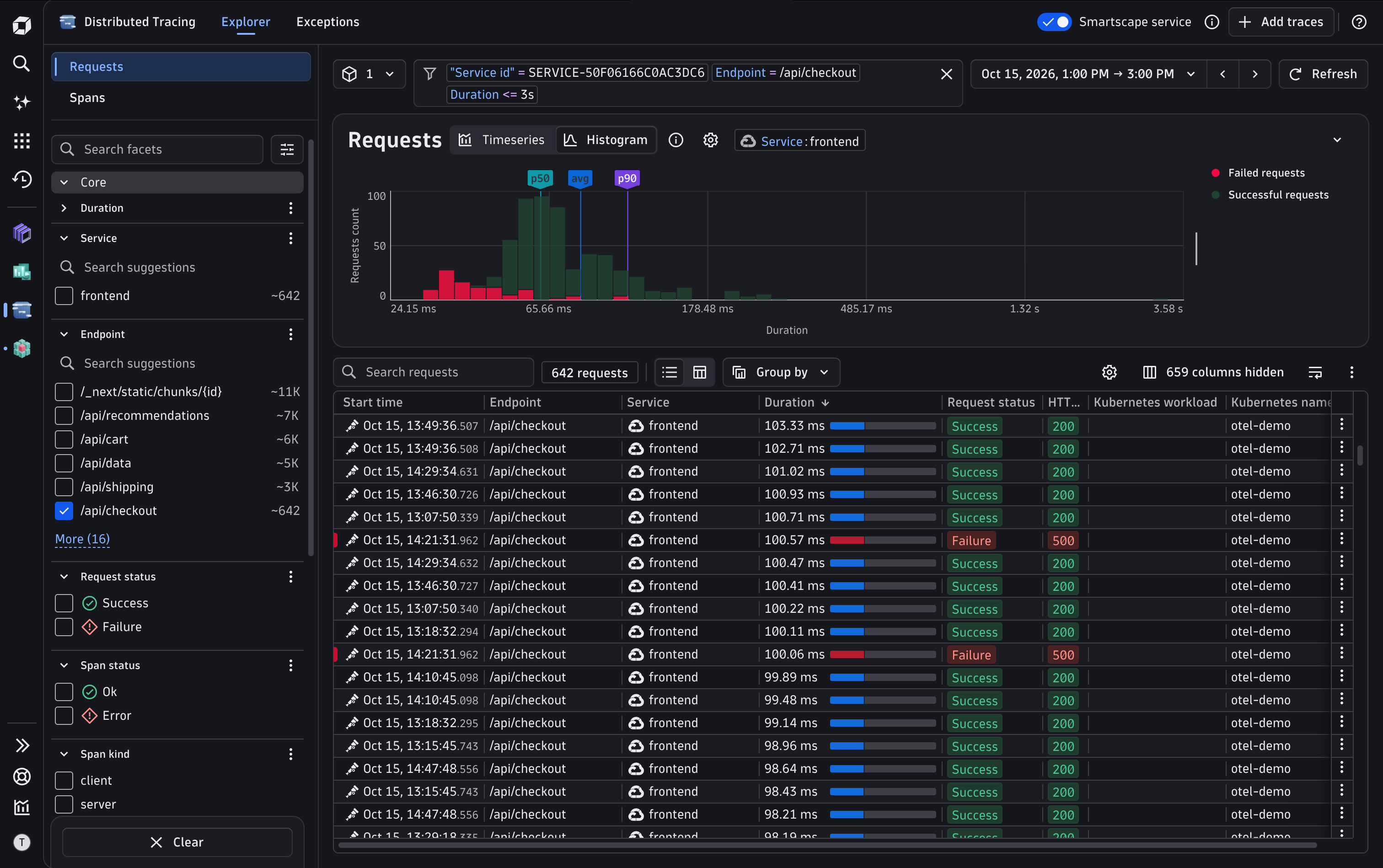Collapse the Requests chart panel chevron
Viewport: 1383px width, 868px height.
click(x=1337, y=140)
